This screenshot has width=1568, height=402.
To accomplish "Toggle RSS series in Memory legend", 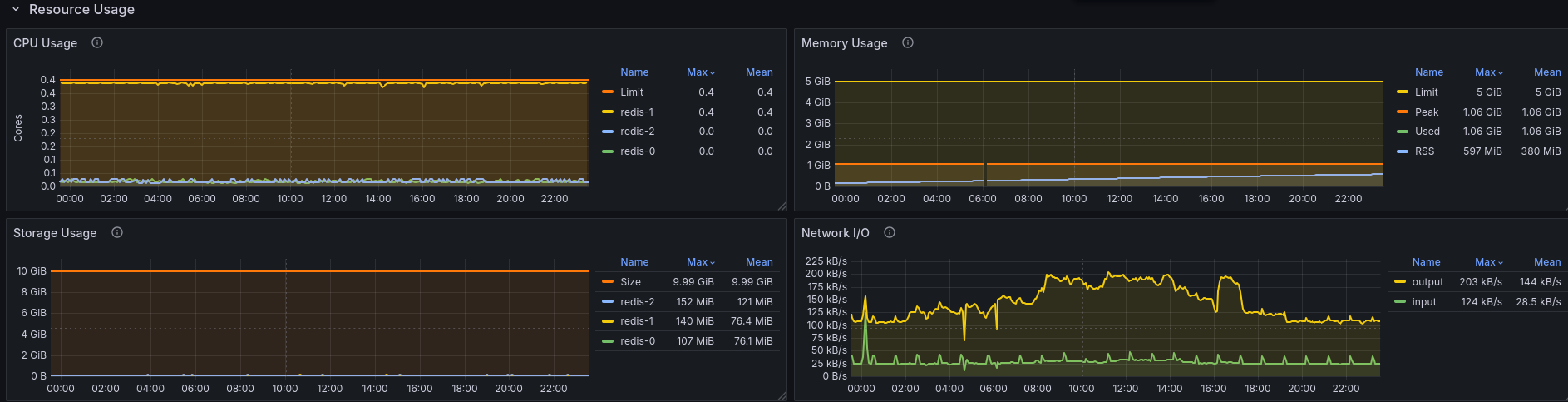I will click(x=1425, y=151).
